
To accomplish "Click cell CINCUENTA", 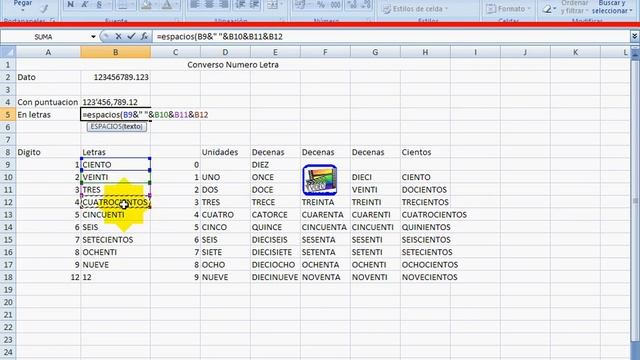I will [325, 227].
